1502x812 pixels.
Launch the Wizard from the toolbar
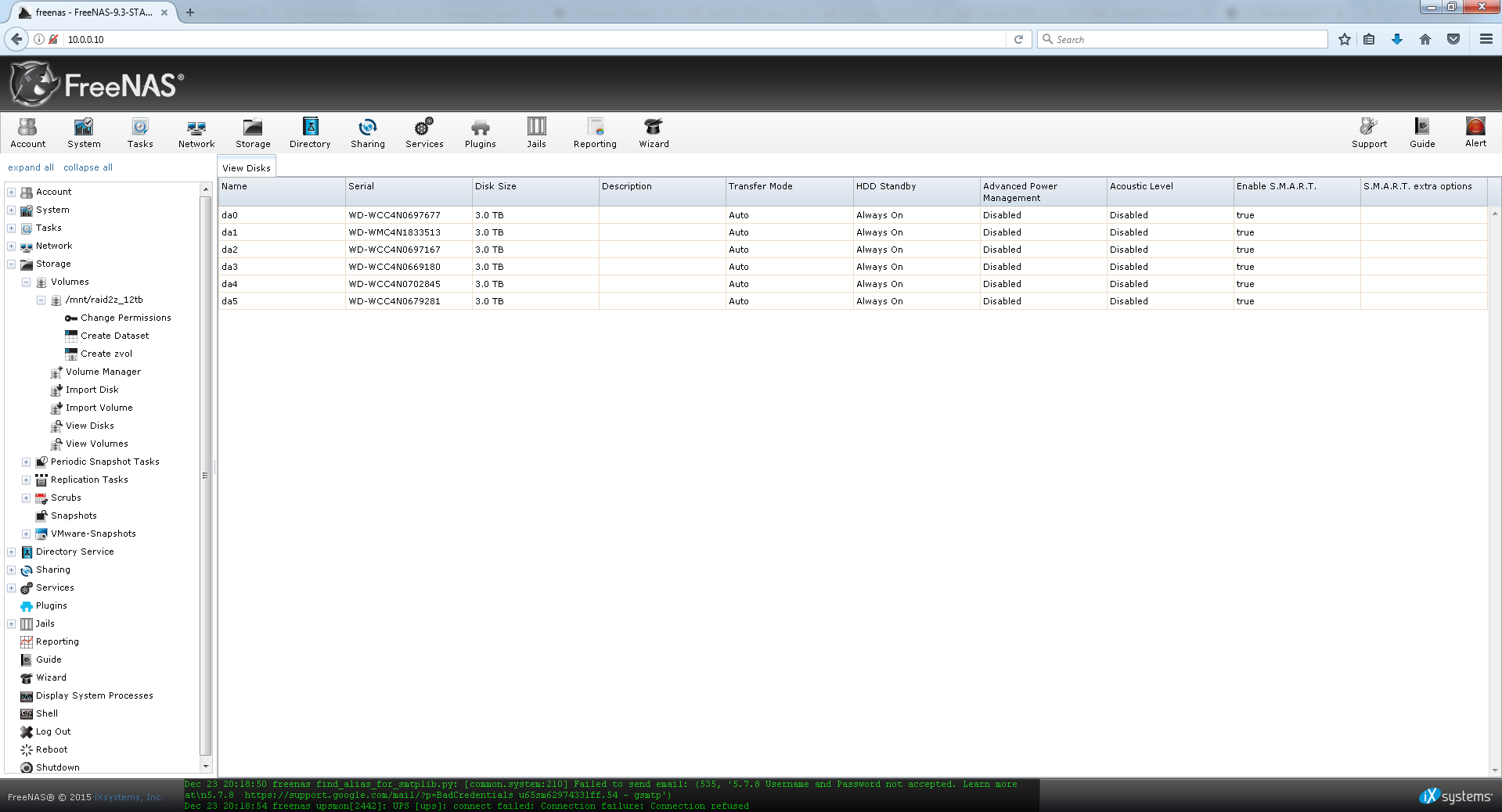tap(654, 132)
